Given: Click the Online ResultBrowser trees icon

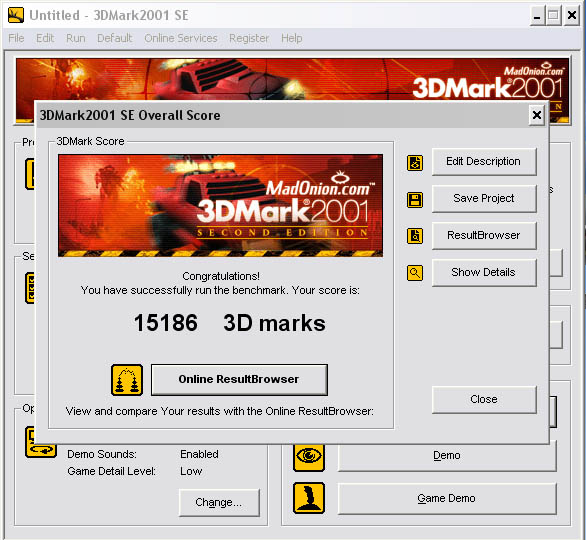Looking at the screenshot, I should (127, 380).
